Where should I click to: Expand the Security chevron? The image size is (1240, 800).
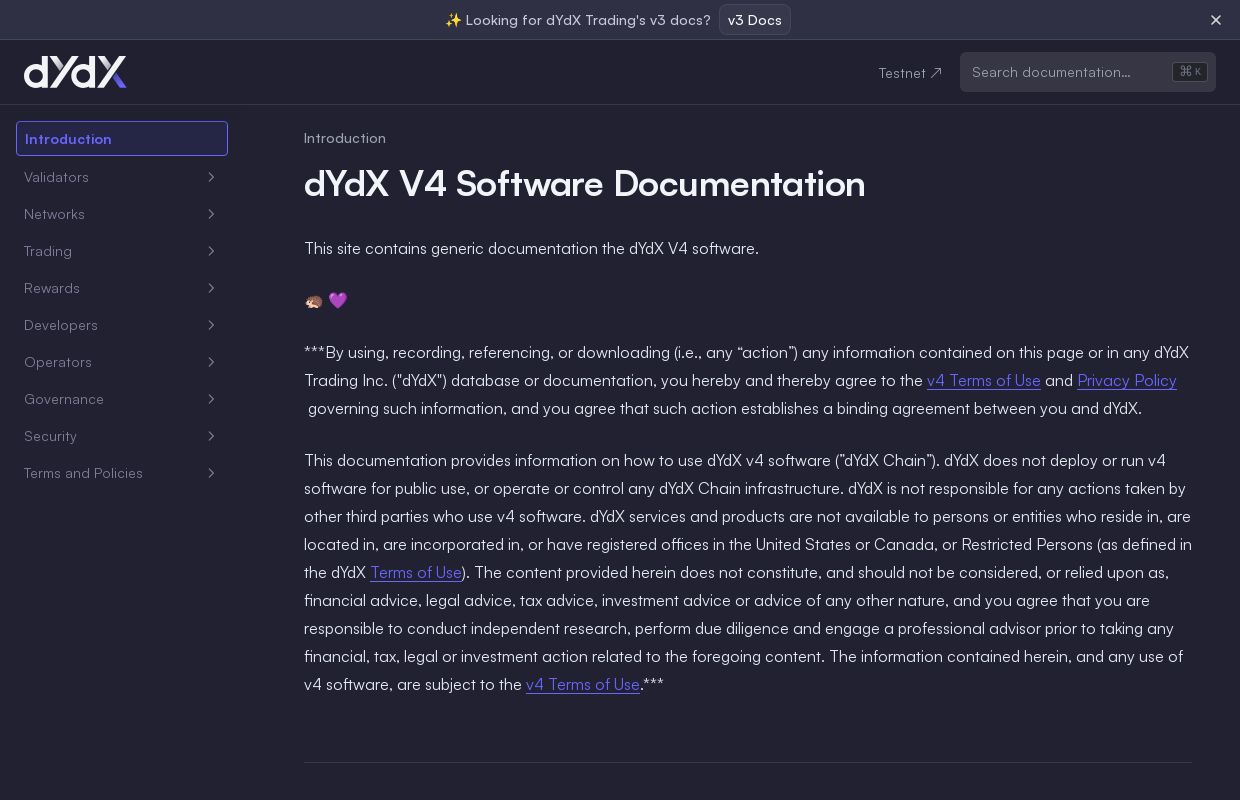click(211, 436)
